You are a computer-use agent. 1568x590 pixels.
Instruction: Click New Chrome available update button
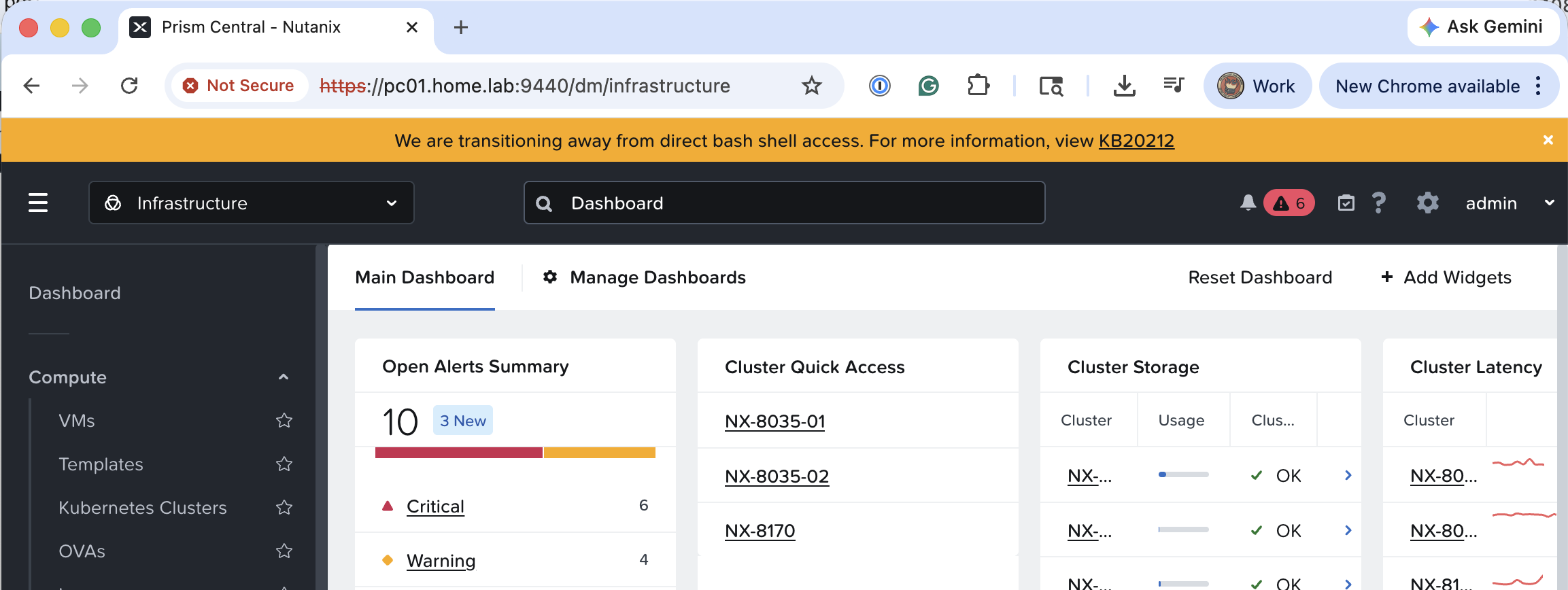[1428, 86]
